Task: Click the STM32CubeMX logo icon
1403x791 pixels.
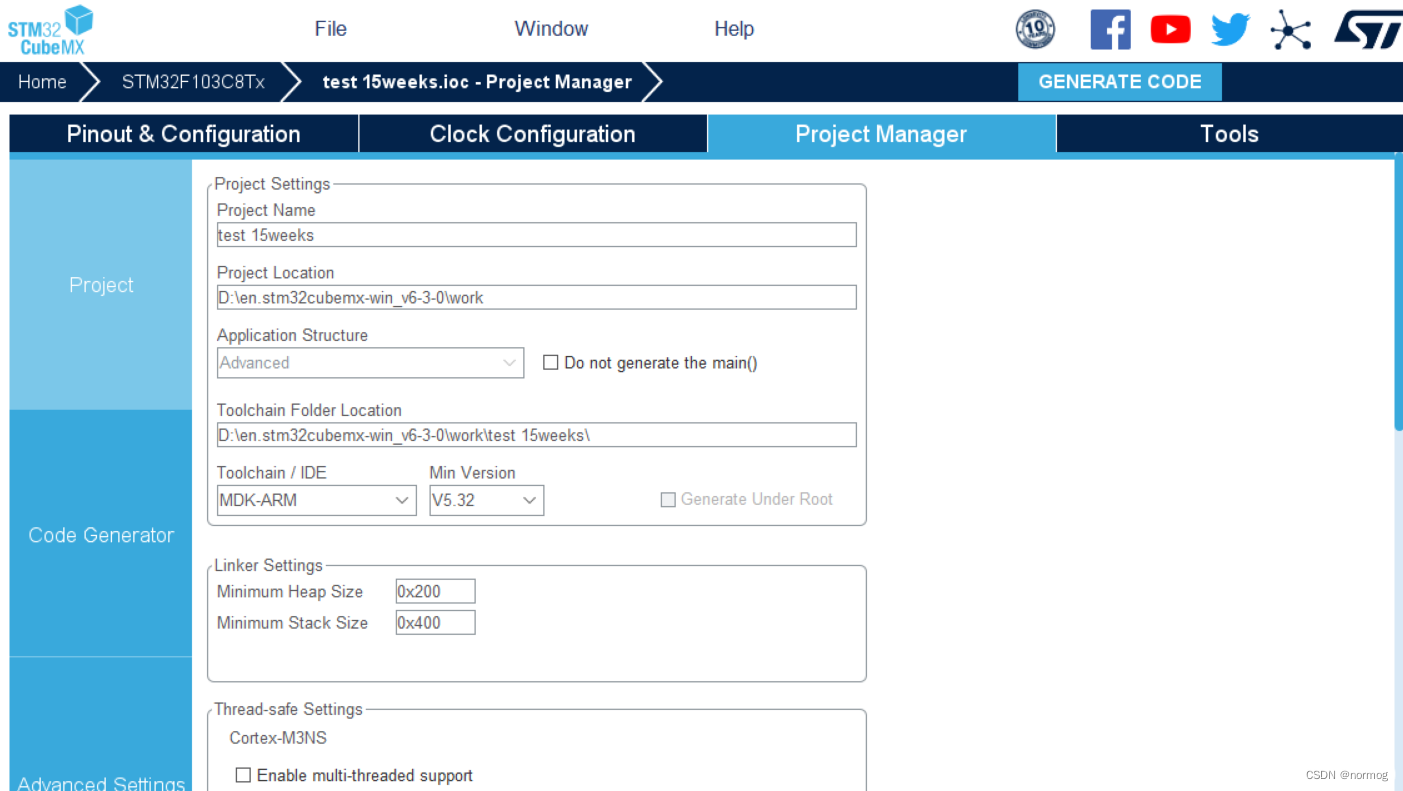Action: (51, 30)
